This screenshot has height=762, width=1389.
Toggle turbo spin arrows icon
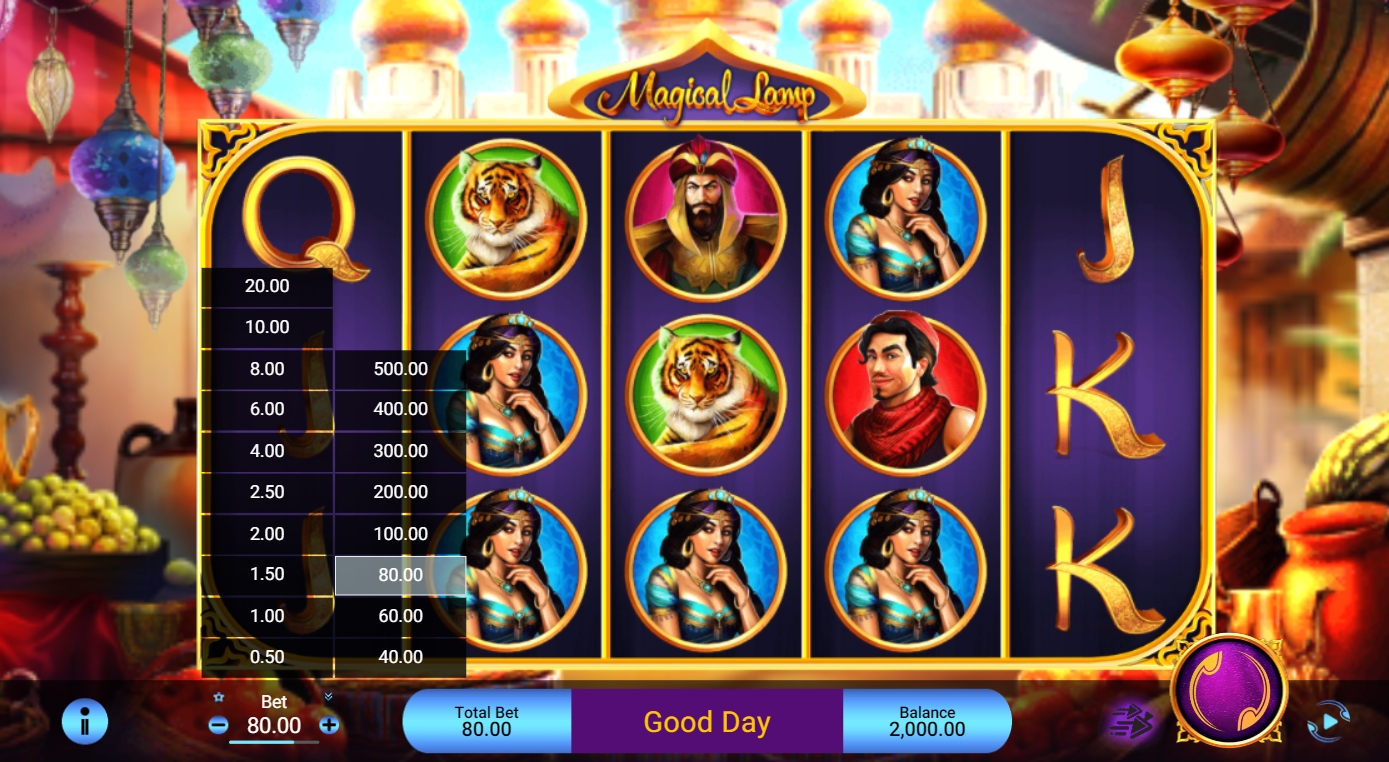pos(1132,721)
